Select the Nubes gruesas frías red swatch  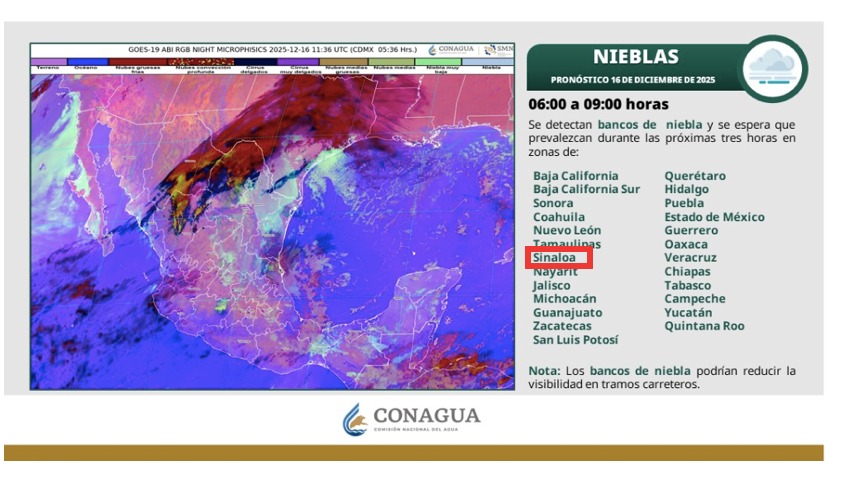[138, 62]
